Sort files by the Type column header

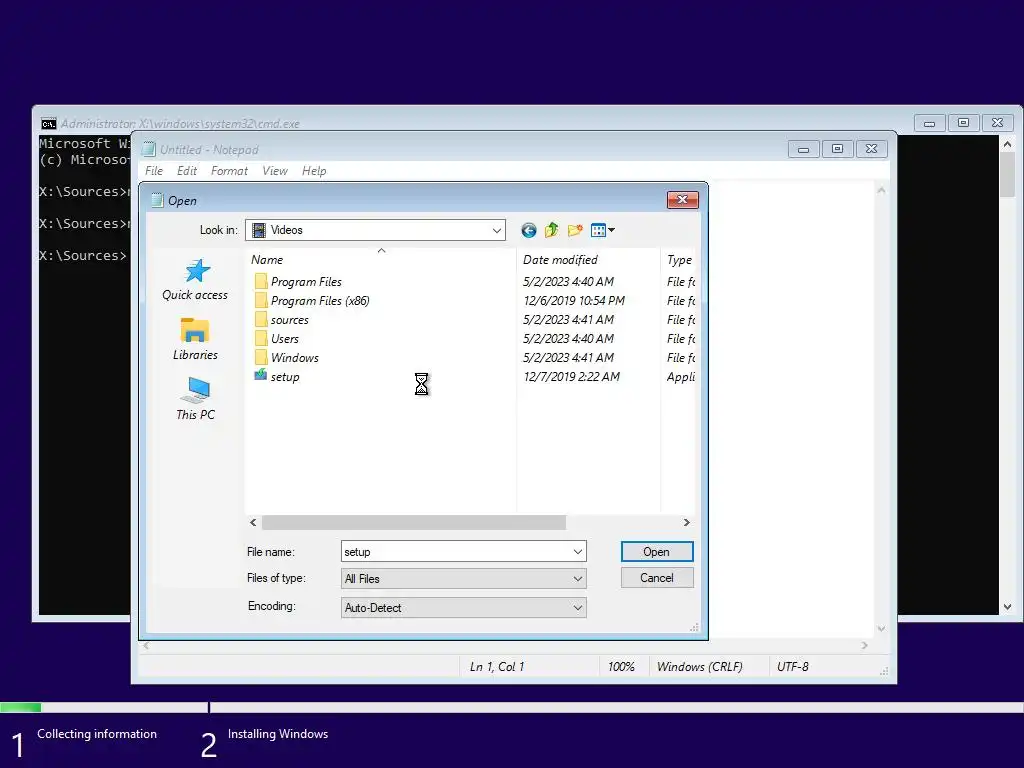coord(679,259)
